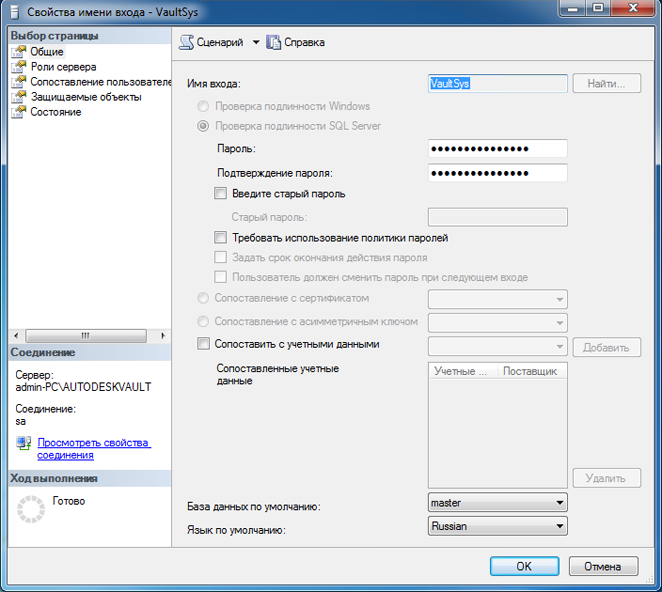This screenshot has height=592, width=662.
Task: Click the Поставщик column header
Action: [532, 371]
